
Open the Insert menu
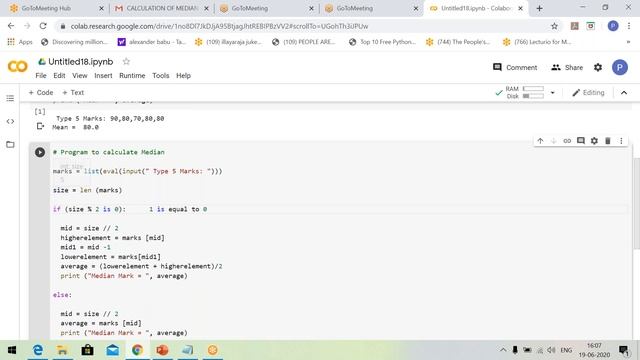pos(103,76)
